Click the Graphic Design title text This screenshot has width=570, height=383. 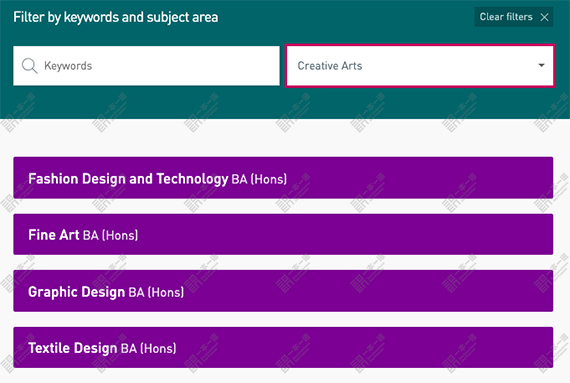(76, 292)
